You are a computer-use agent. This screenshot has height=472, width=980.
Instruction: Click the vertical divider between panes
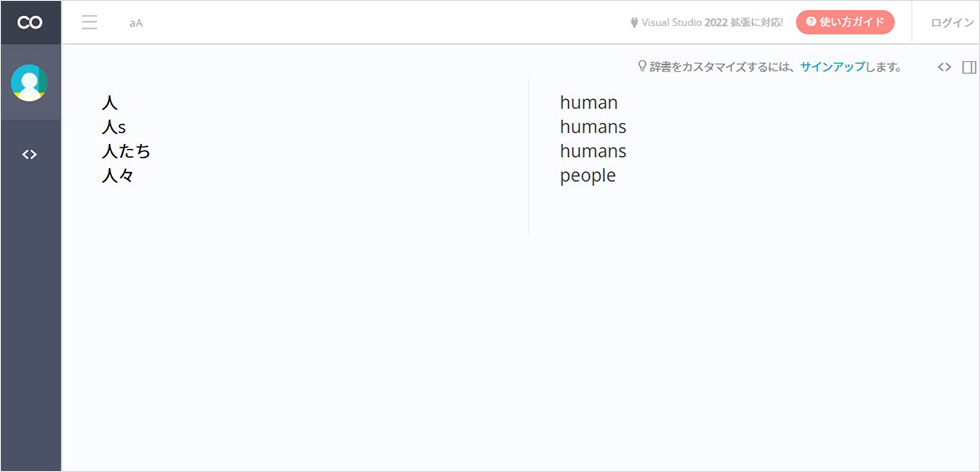[529, 158]
